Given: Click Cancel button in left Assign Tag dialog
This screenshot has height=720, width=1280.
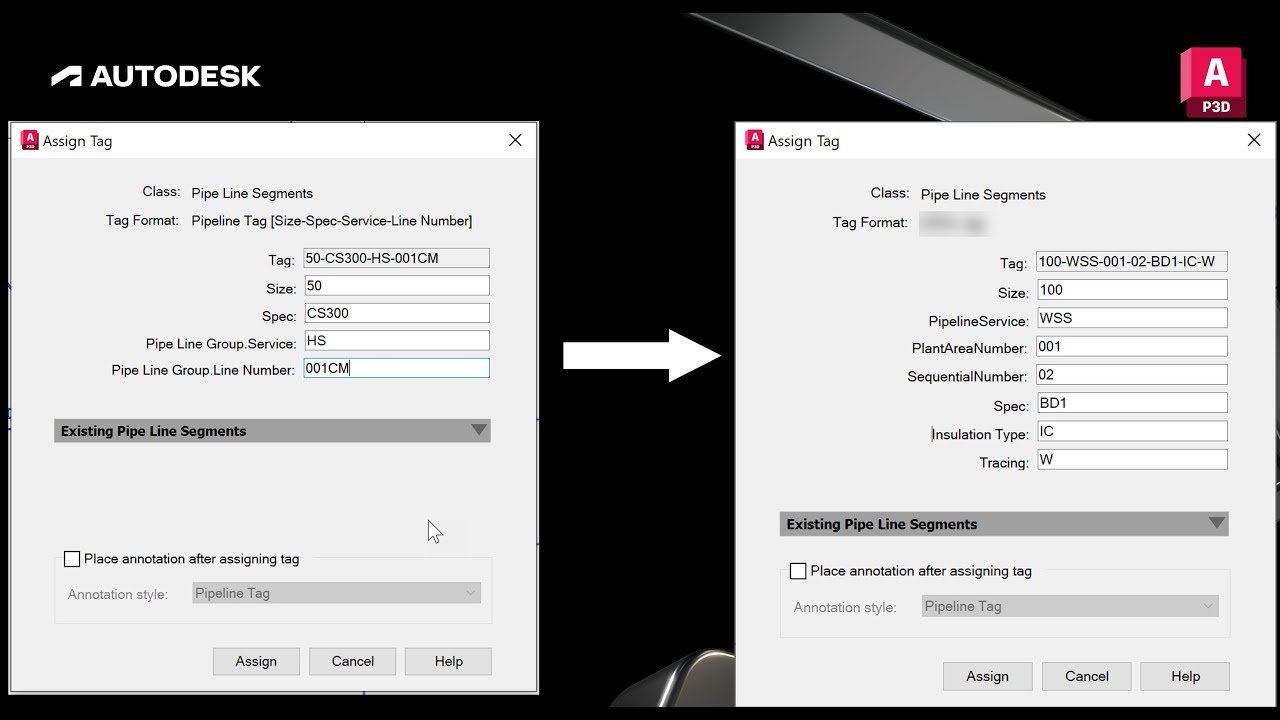Looking at the screenshot, I should [x=352, y=661].
